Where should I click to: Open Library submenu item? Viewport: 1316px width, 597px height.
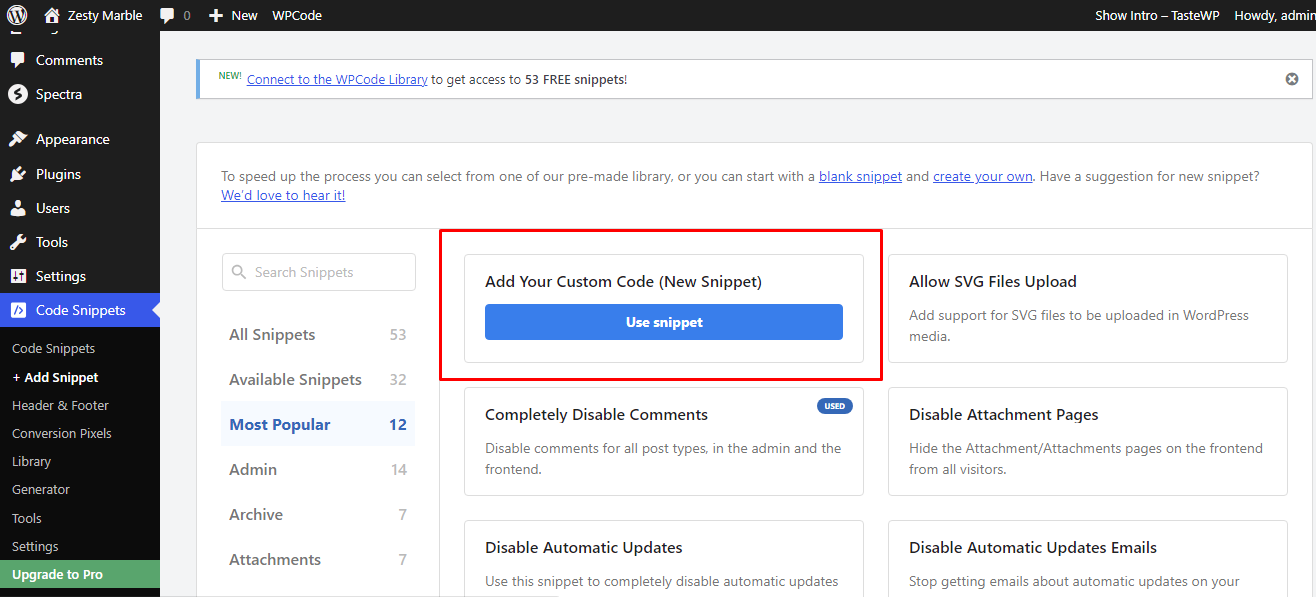tap(31, 461)
